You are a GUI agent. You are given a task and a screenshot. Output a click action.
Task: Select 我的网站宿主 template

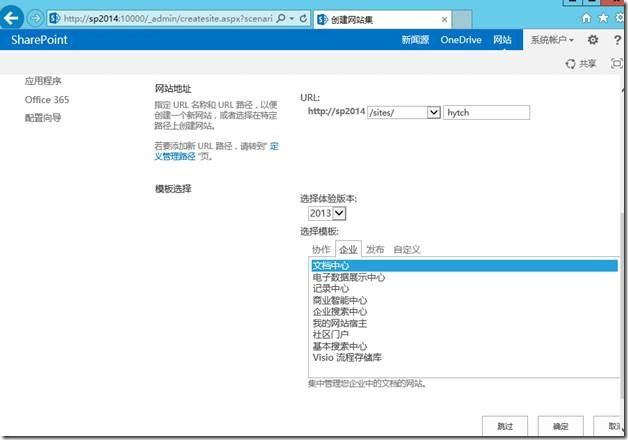(465, 323)
